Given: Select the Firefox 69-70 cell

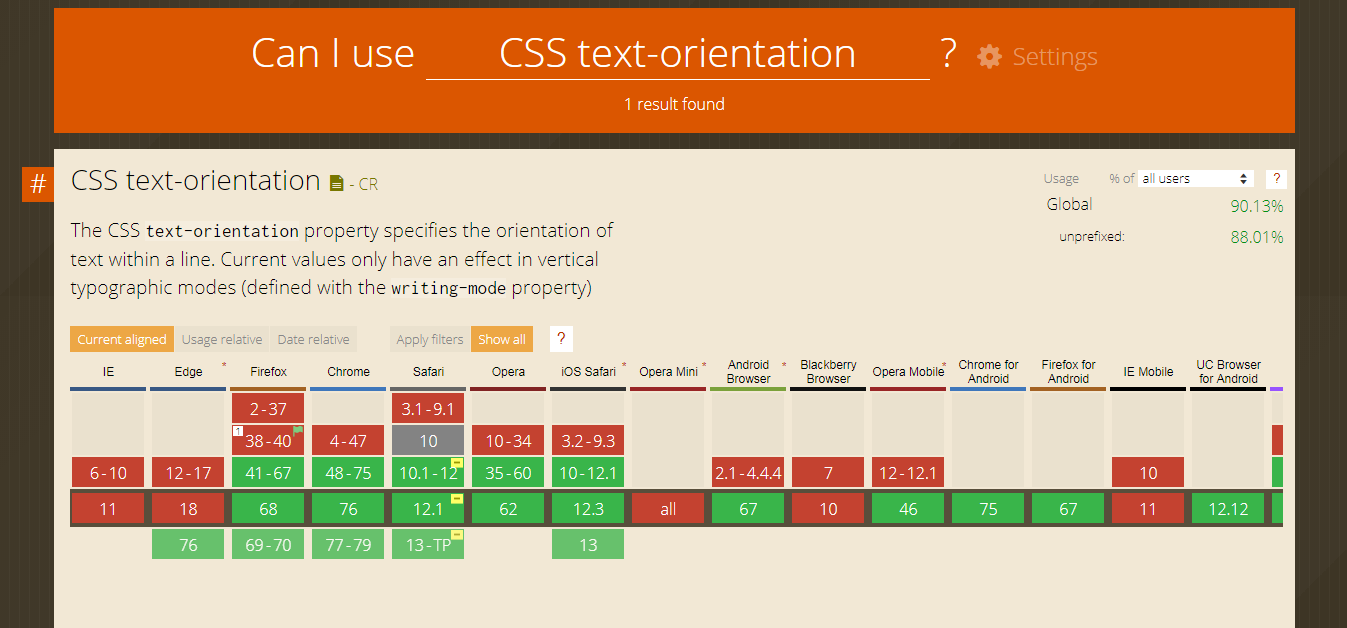Looking at the screenshot, I should [268, 545].
